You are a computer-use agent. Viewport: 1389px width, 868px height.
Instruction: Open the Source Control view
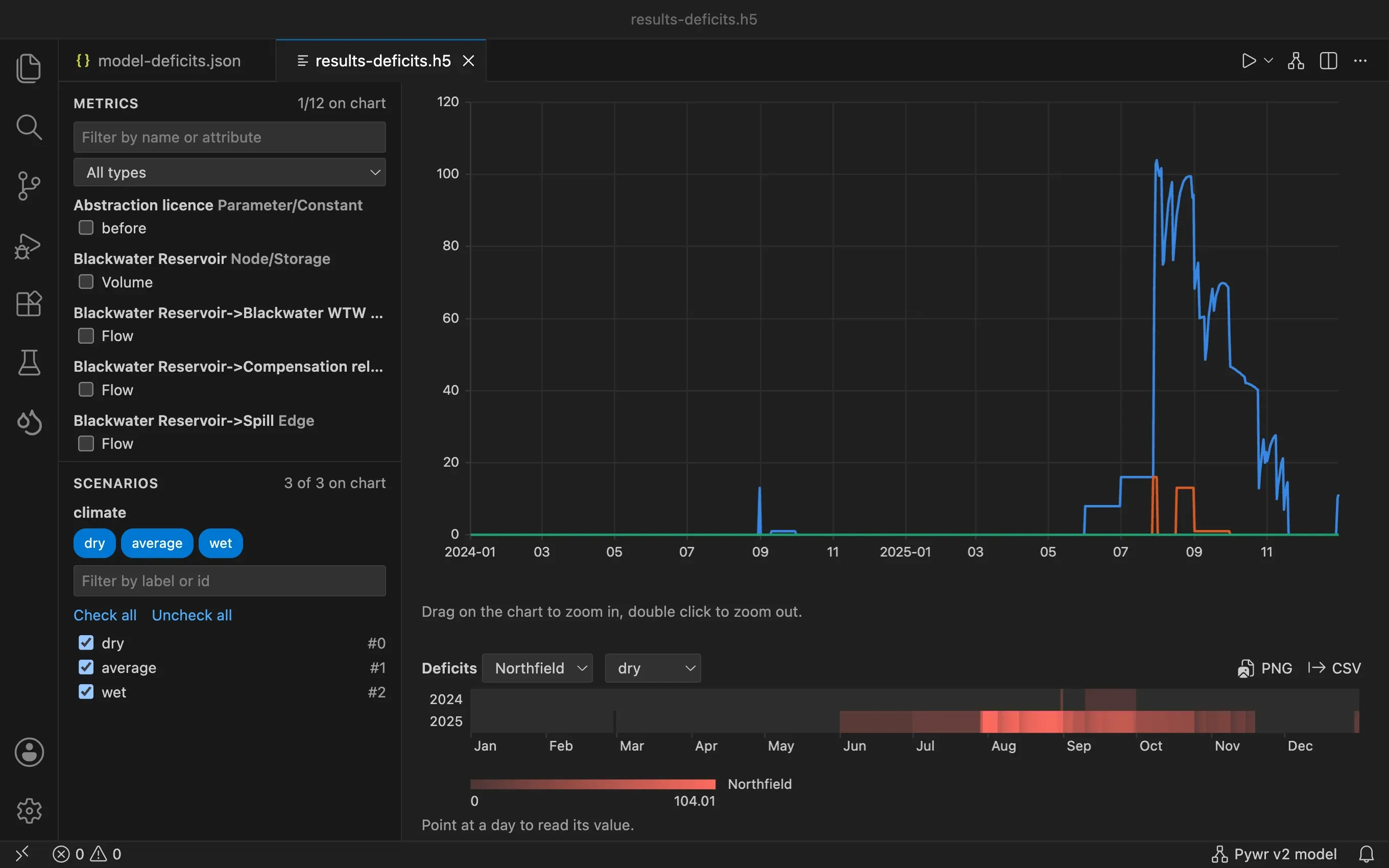[29, 186]
